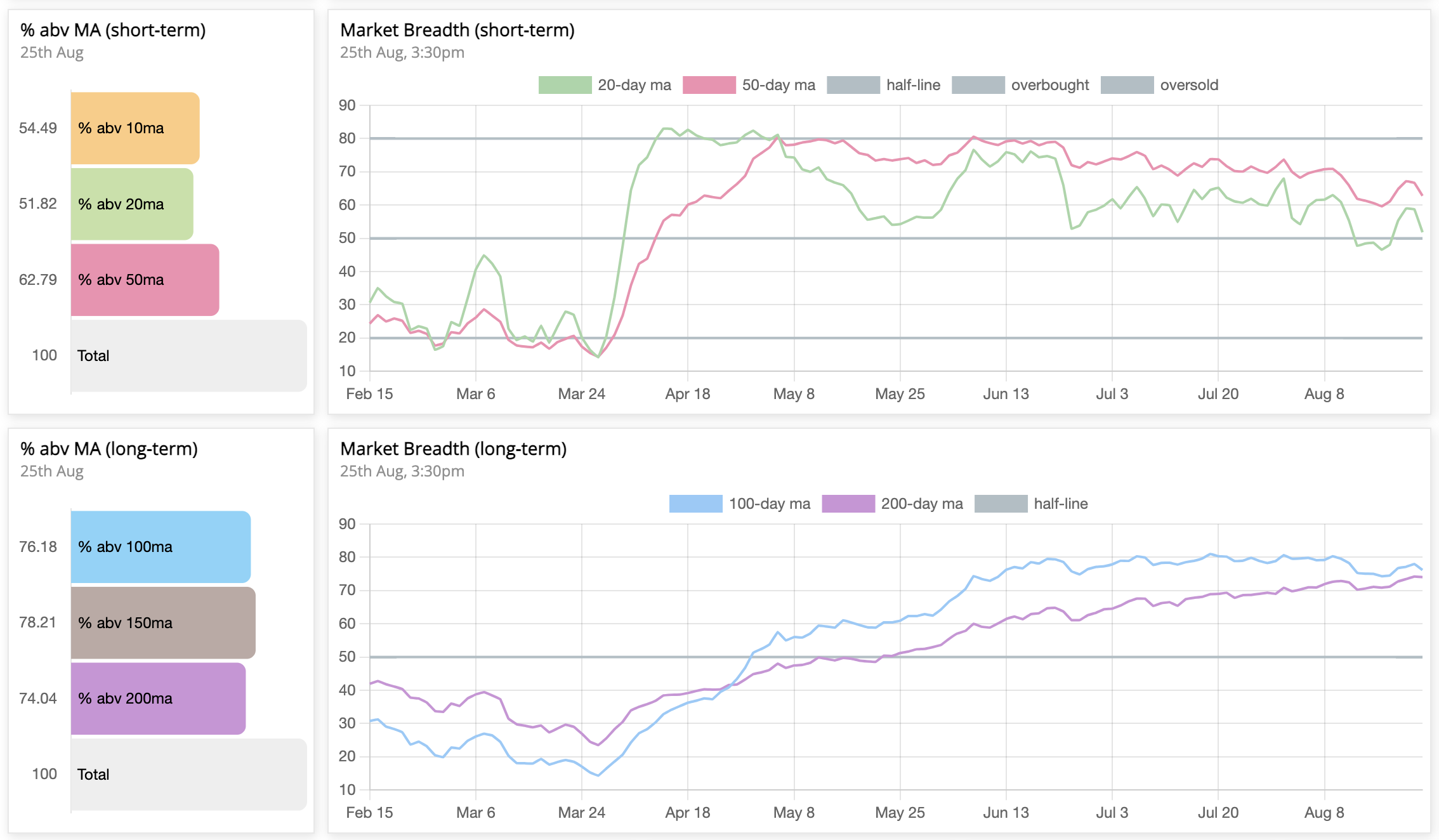
Task: Click the '20-day ma' legend label
Action: (634, 85)
